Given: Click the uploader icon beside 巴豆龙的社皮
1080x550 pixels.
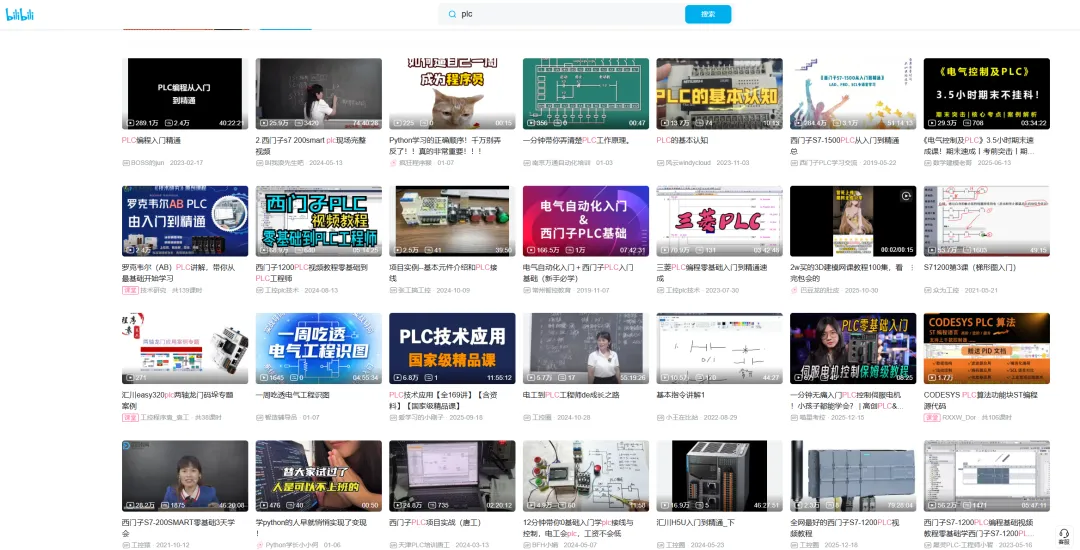Looking at the screenshot, I should 794,290.
